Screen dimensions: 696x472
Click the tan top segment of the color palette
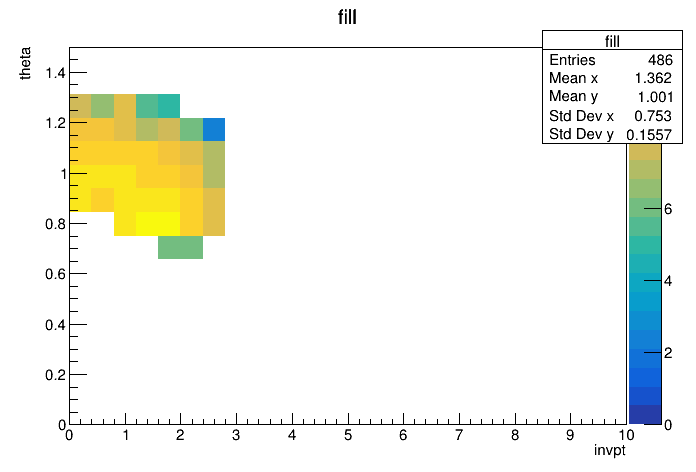(645, 152)
